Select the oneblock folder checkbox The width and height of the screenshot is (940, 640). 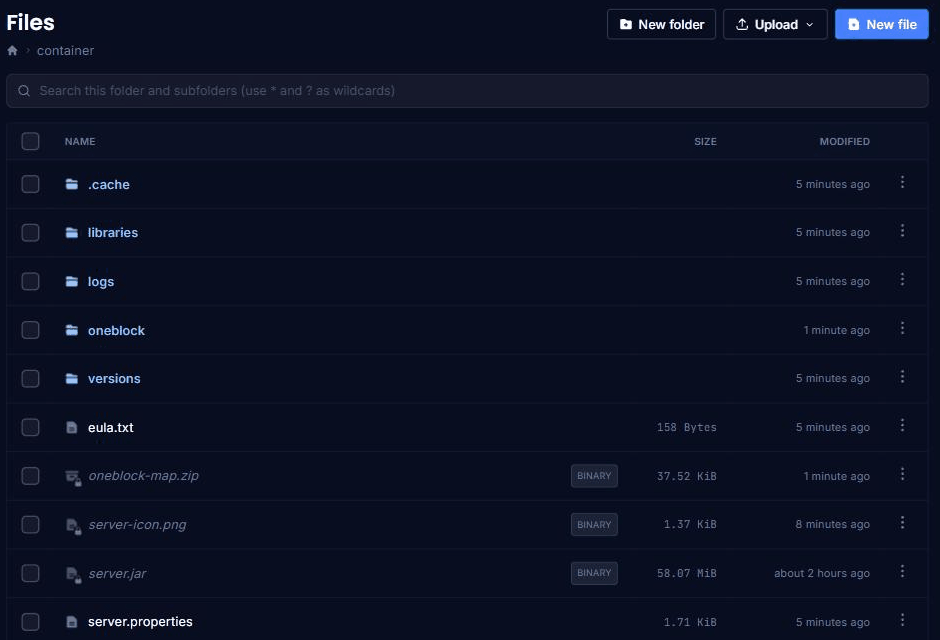click(31, 330)
